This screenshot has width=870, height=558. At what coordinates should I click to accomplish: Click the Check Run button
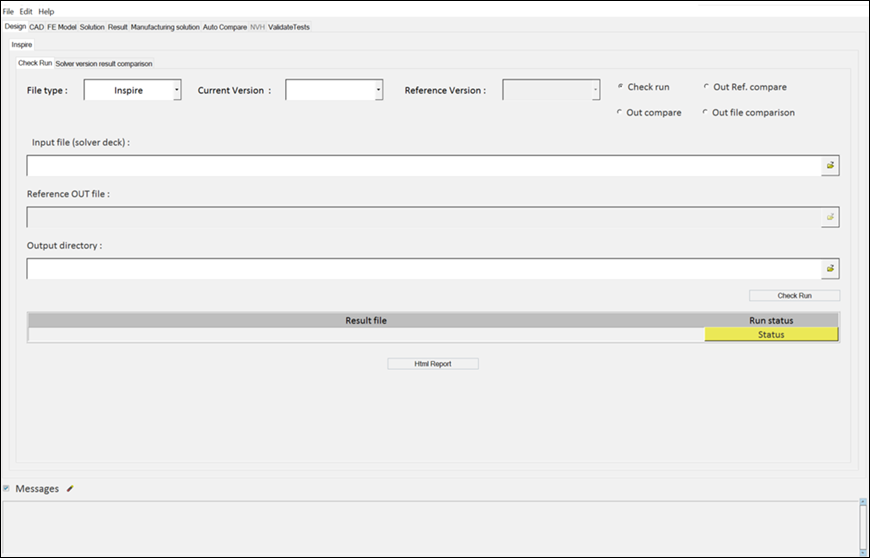795,296
